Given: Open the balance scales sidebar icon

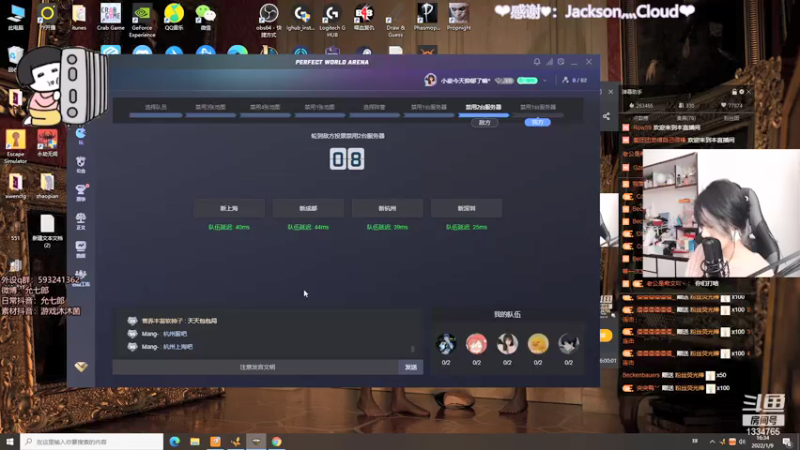Looking at the screenshot, I should point(81,220).
